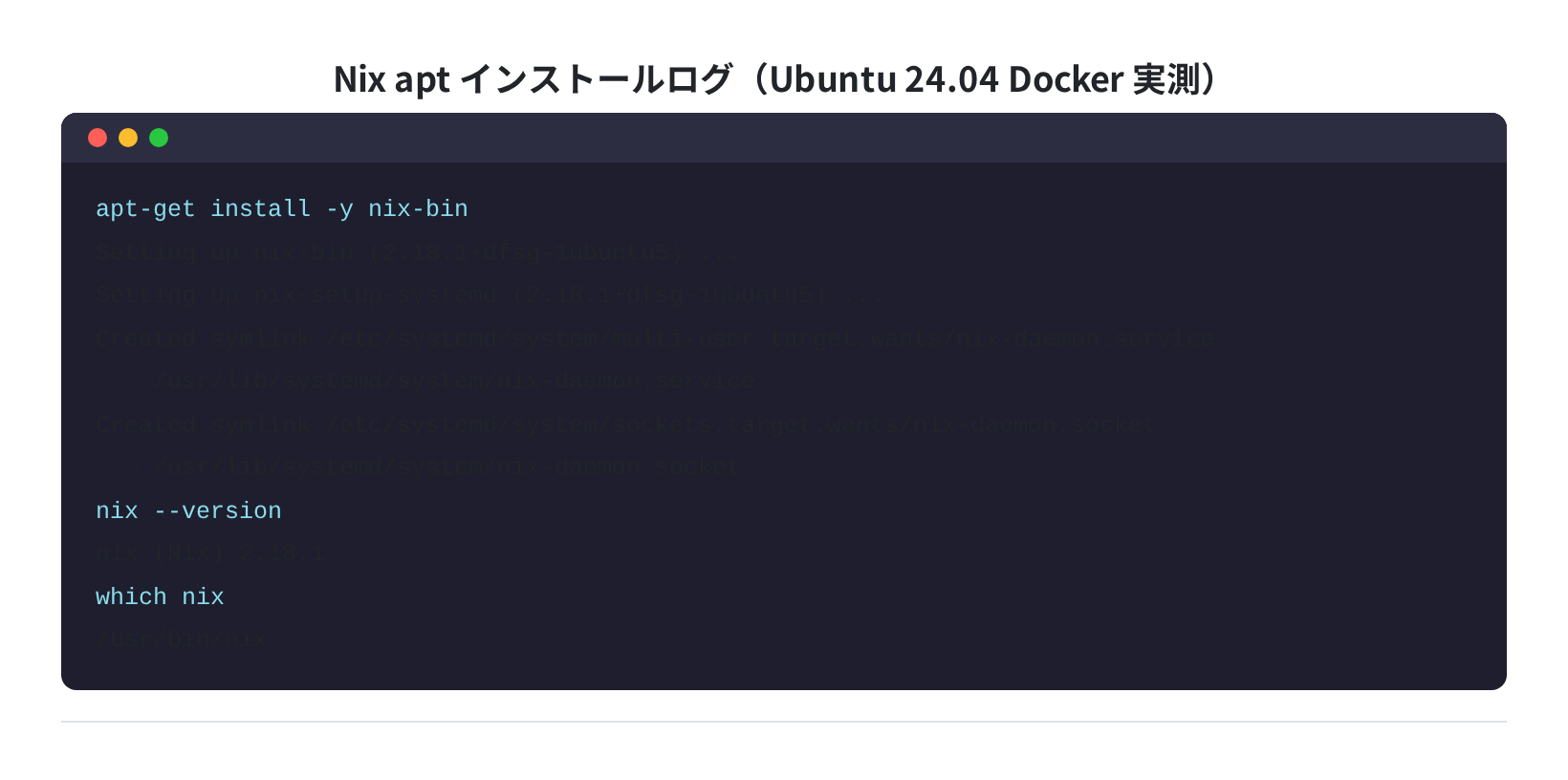Click the yellow minimize dot in terminal header
The width and height of the screenshot is (1568, 780).
128,138
